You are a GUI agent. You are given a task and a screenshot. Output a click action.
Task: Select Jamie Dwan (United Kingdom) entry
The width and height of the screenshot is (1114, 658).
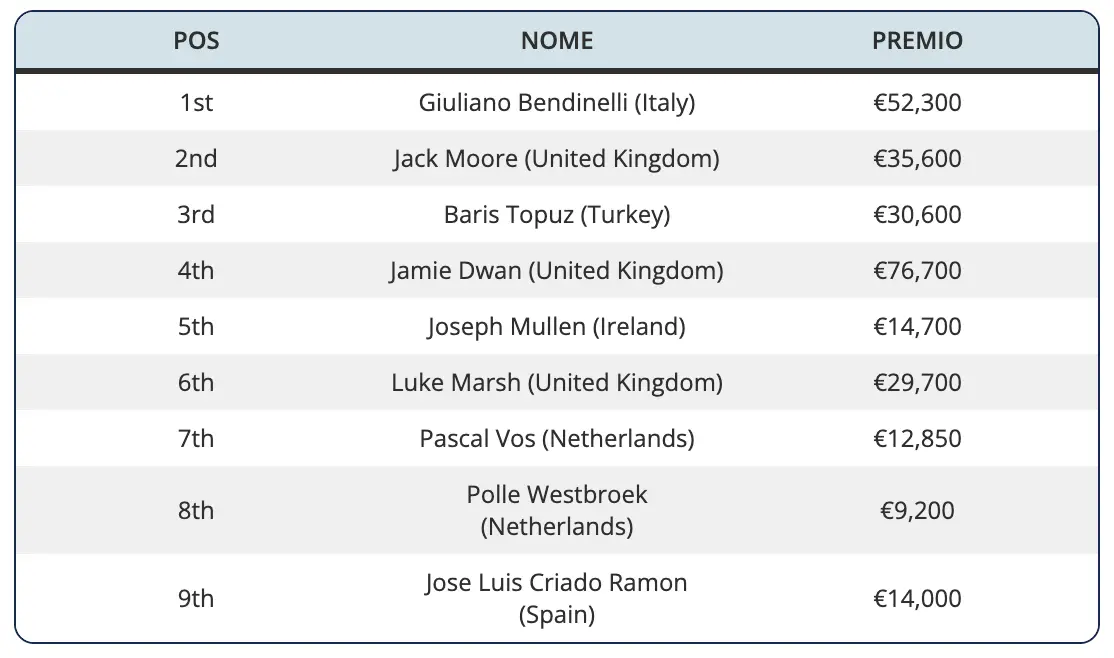pyautogui.click(x=557, y=270)
